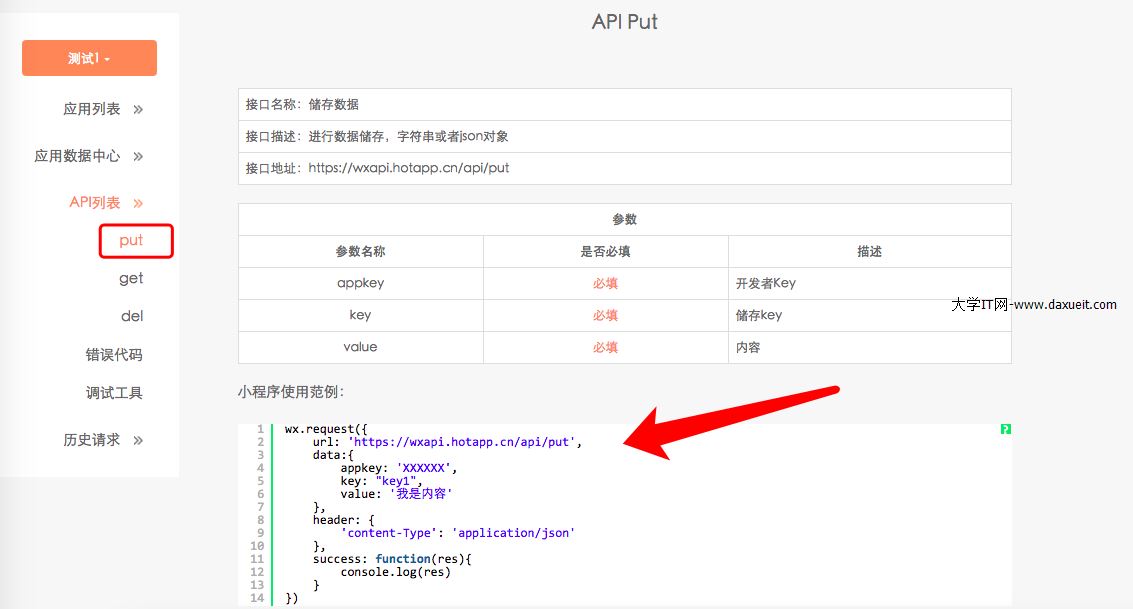Expand the 应用数据中心 sidebar section label
This screenshot has height=609, width=1133.
point(77,156)
